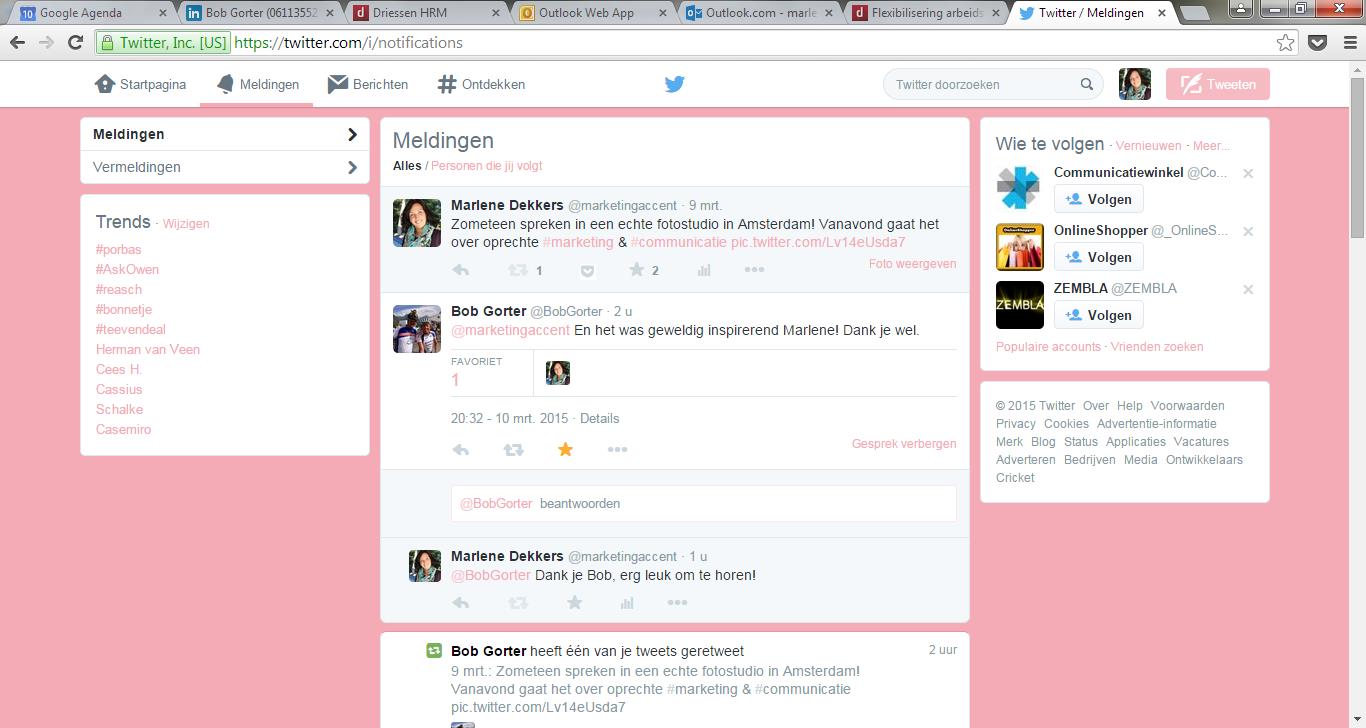
Task: Click Gesprek verbergen link
Action: (x=904, y=444)
